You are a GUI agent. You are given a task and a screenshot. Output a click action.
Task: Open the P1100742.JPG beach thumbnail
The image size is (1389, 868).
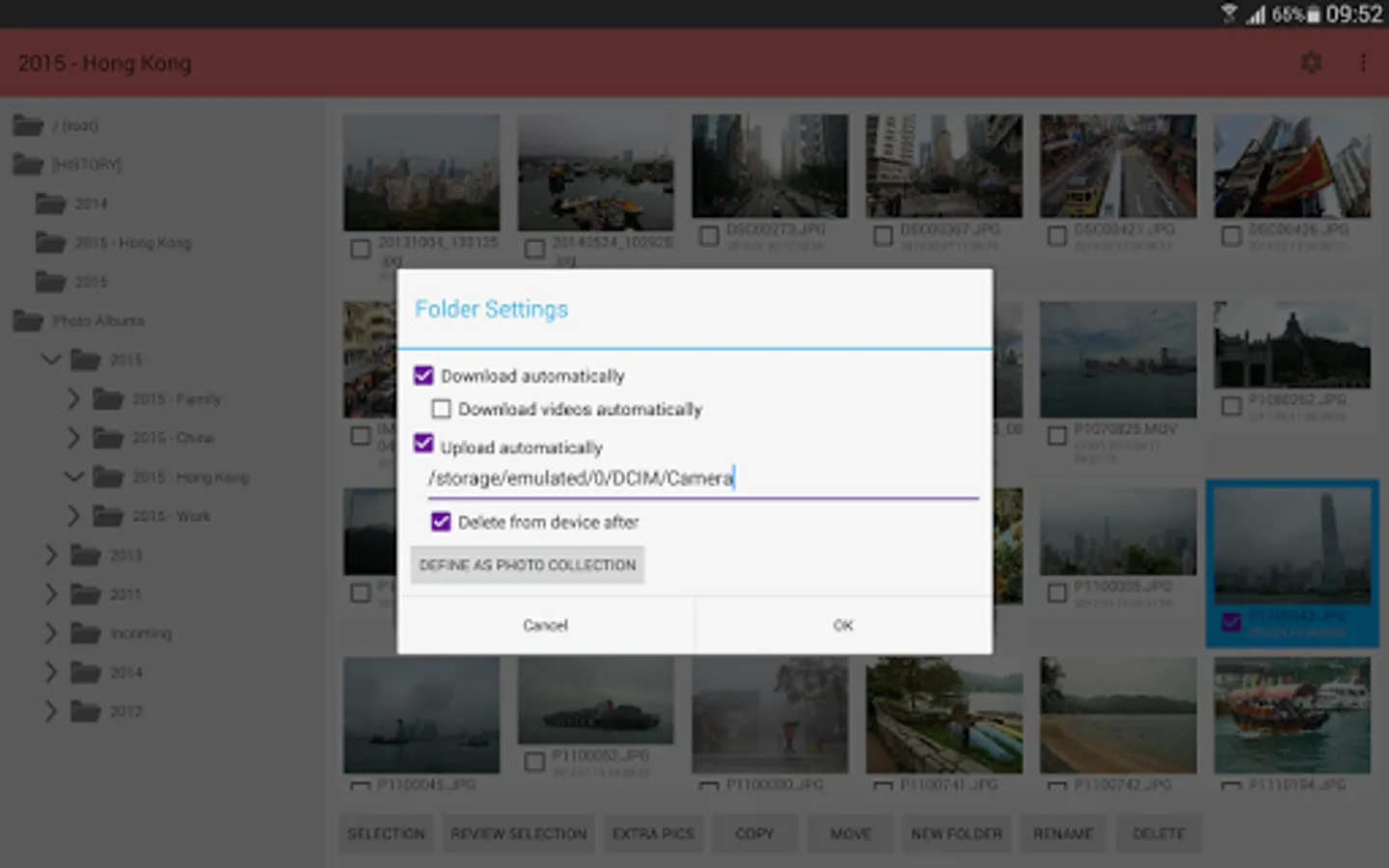(1118, 715)
